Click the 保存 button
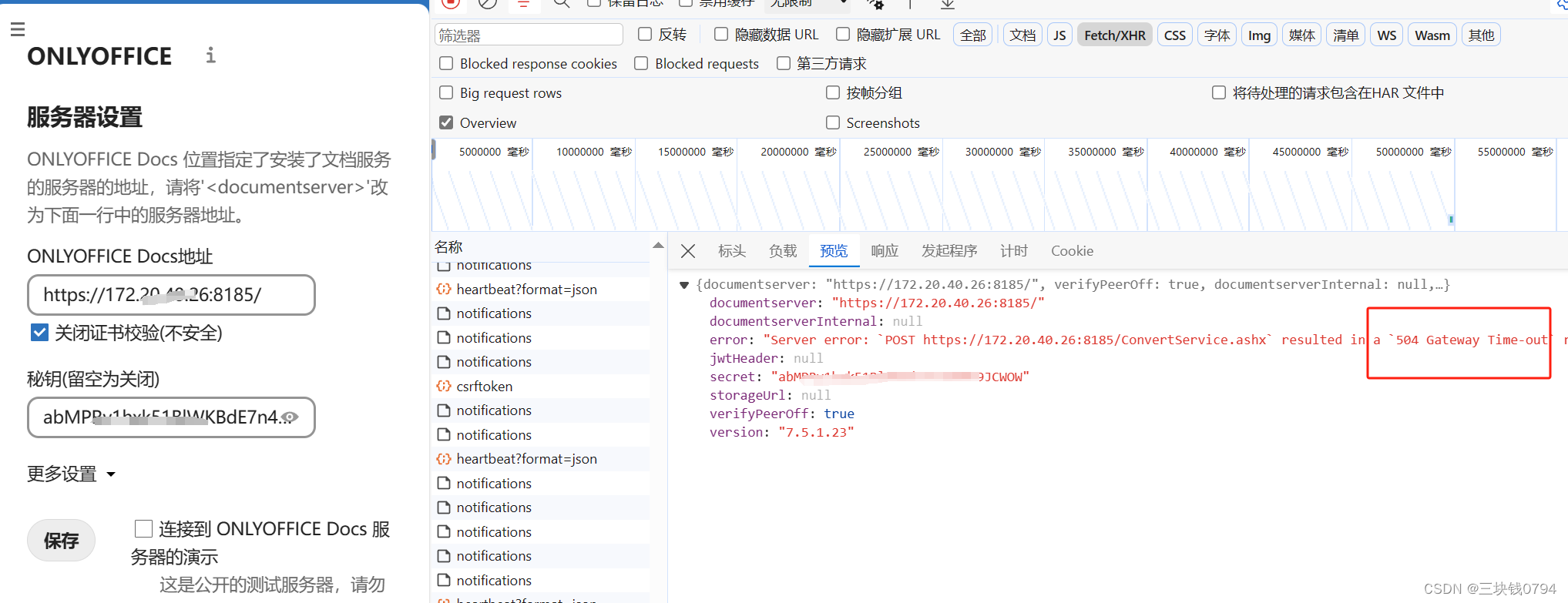 click(x=62, y=541)
